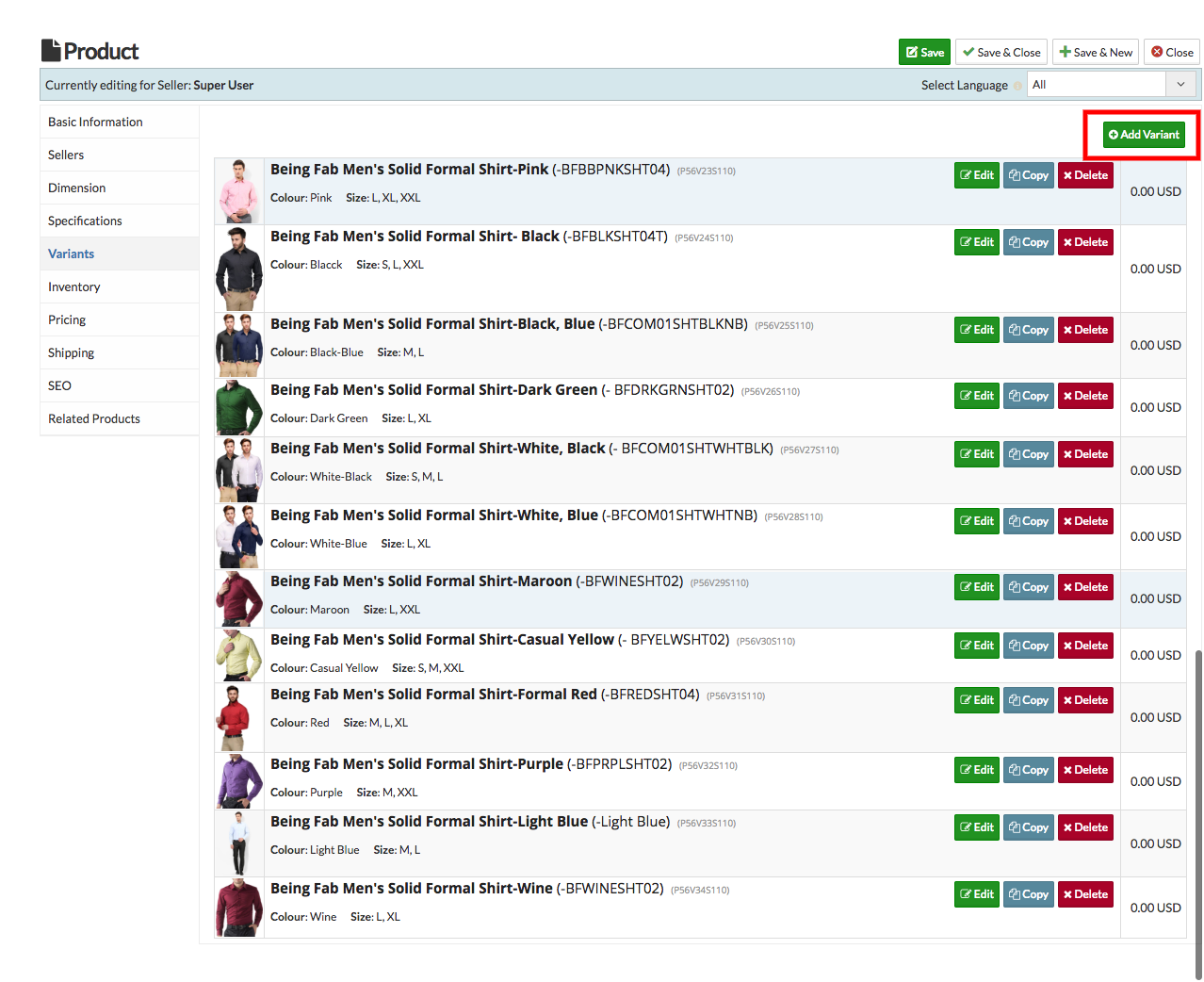
Task: Open the Specifications tab
Action: point(120,221)
